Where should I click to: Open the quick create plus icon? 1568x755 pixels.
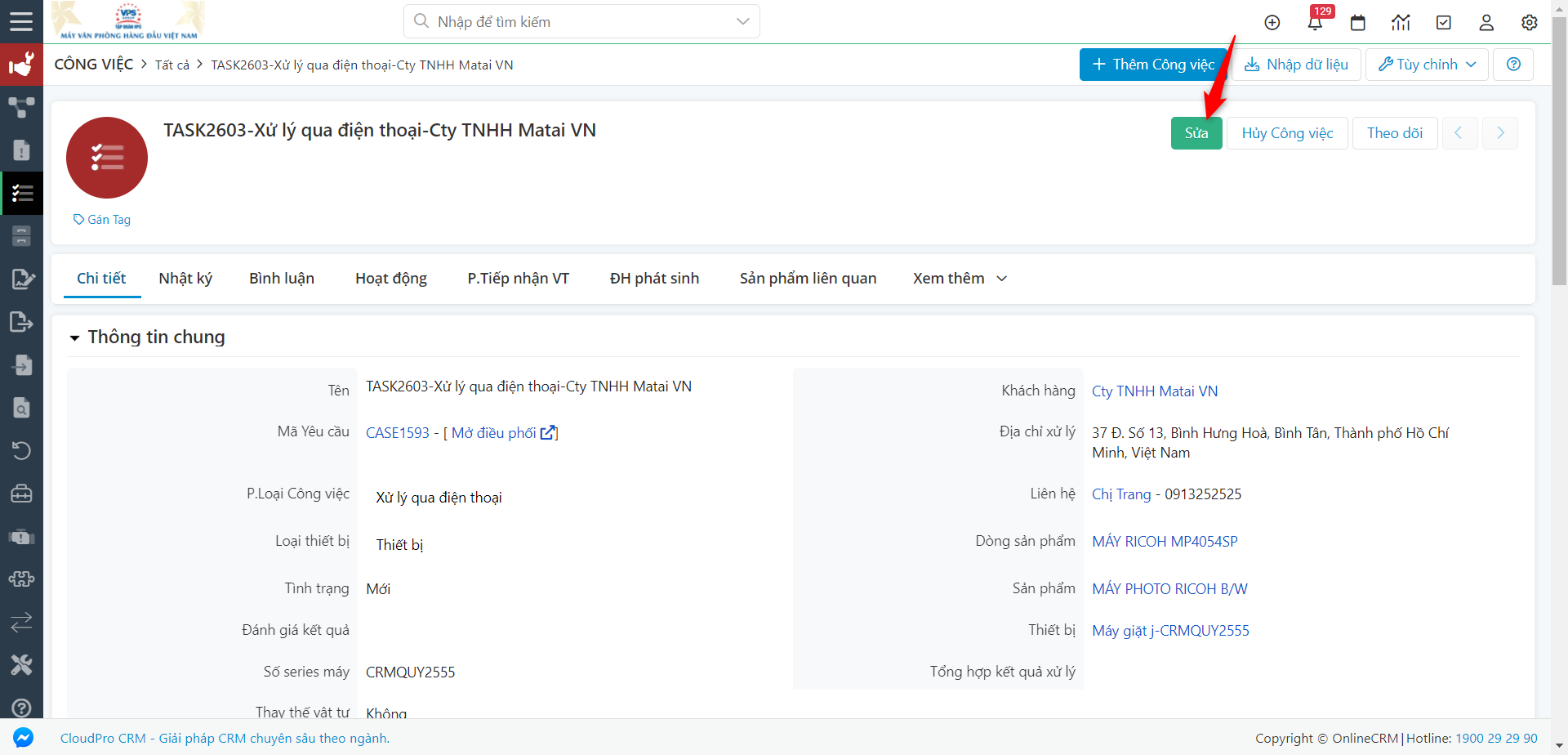click(1272, 23)
